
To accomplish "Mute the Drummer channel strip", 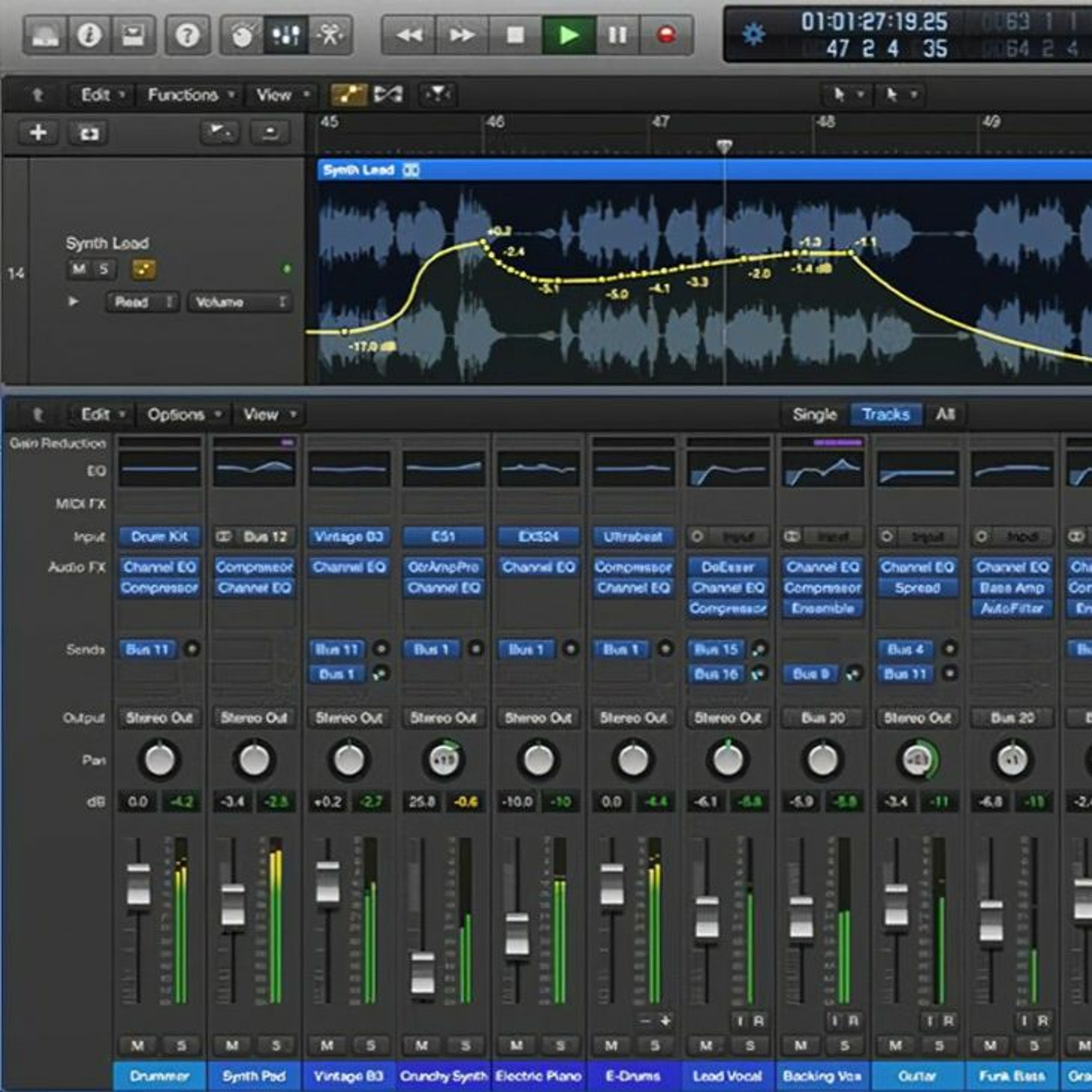I will click(137, 1046).
